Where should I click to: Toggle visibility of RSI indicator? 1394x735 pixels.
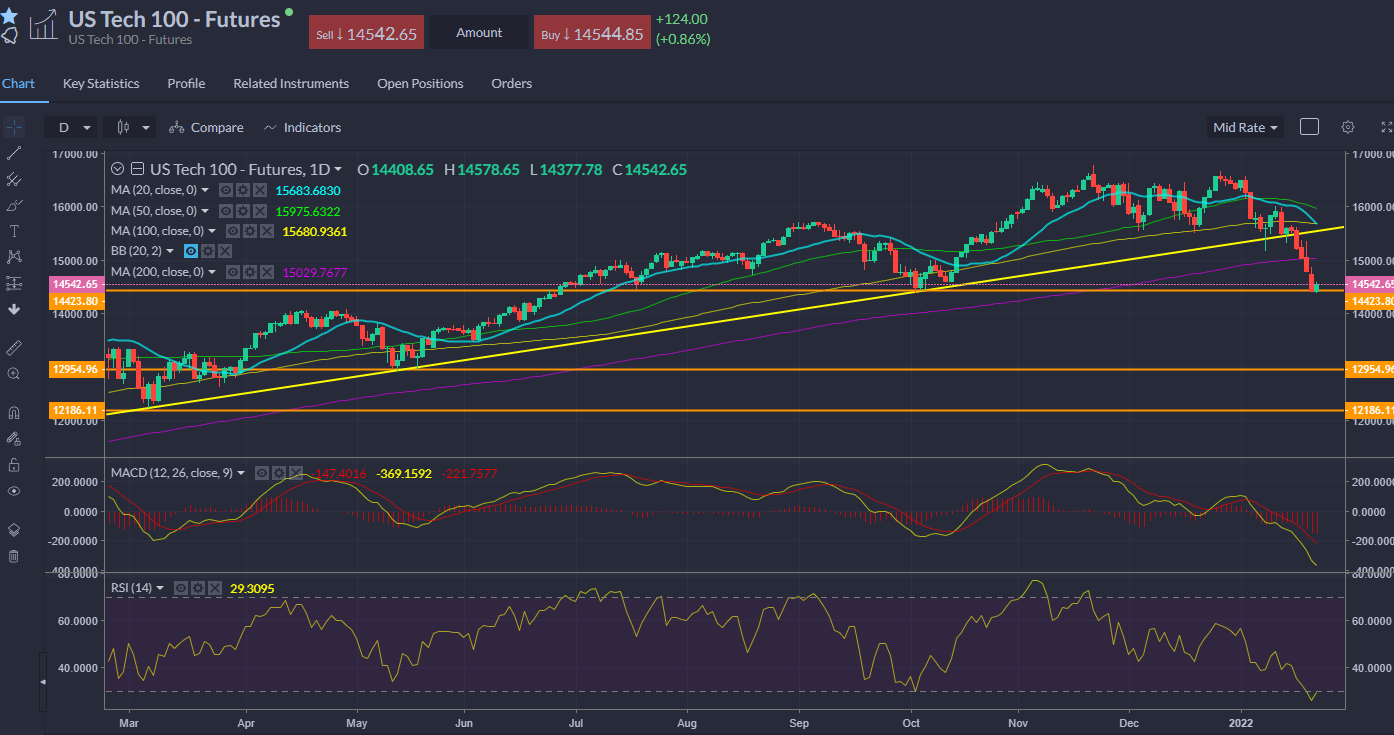pos(182,588)
